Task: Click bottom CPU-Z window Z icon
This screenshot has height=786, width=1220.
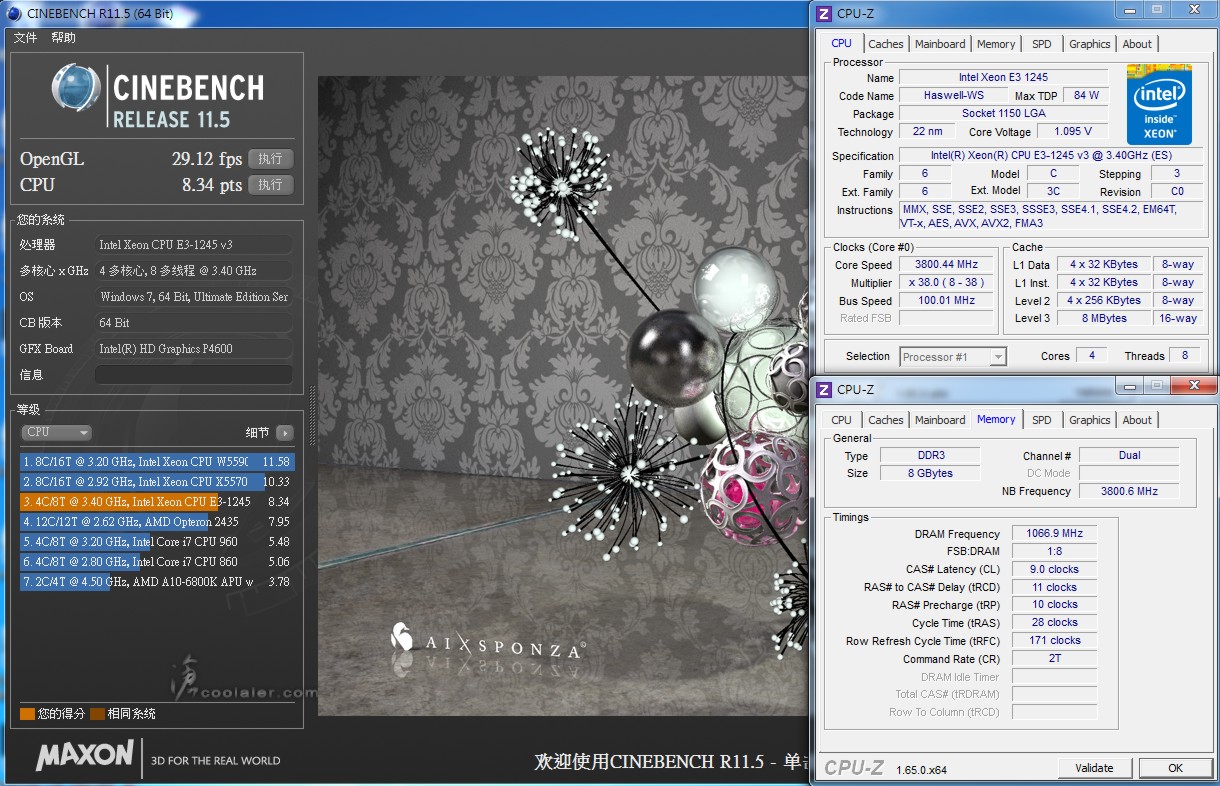Action: [824, 389]
